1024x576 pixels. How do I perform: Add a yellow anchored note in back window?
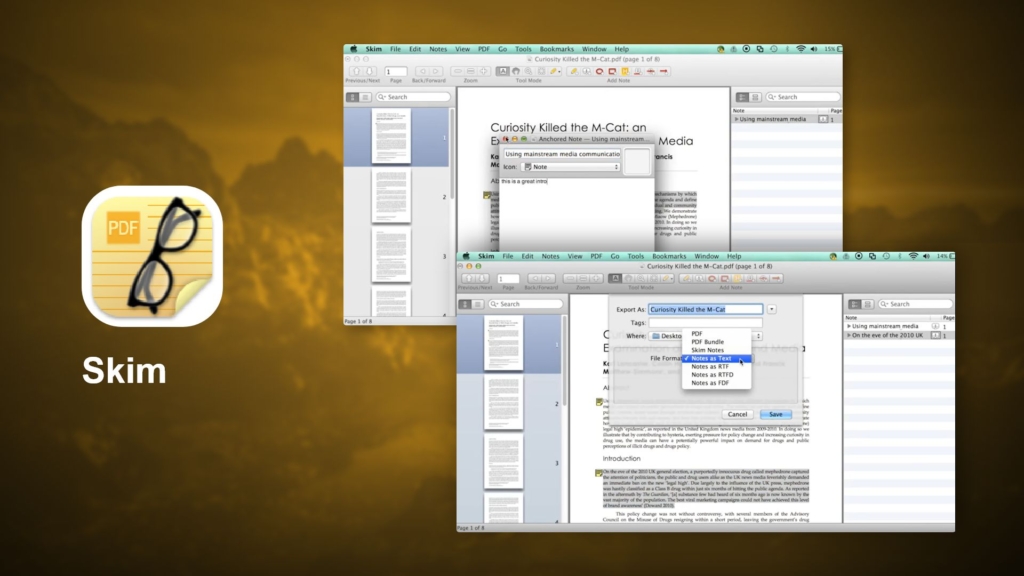pos(625,71)
